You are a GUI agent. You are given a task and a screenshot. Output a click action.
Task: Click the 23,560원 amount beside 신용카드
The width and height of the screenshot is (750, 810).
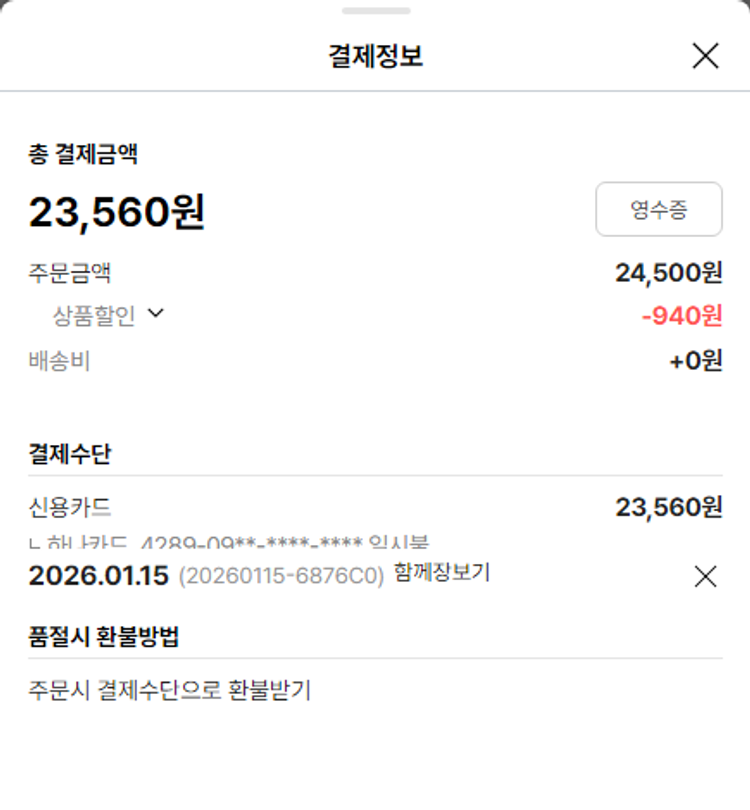point(668,507)
